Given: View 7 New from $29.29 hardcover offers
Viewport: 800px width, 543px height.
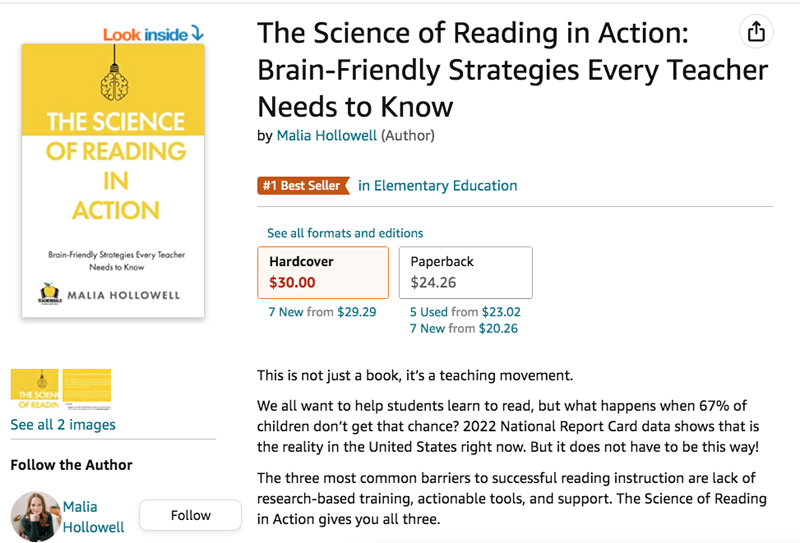Looking at the screenshot, I should pyautogui.click(x=322, y=312).
